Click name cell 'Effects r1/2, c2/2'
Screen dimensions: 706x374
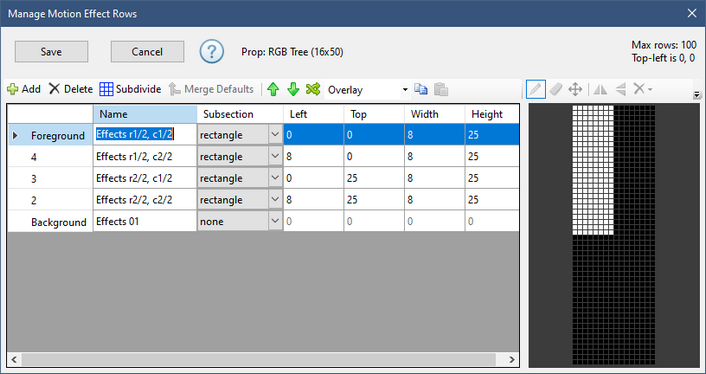(145, 157)
